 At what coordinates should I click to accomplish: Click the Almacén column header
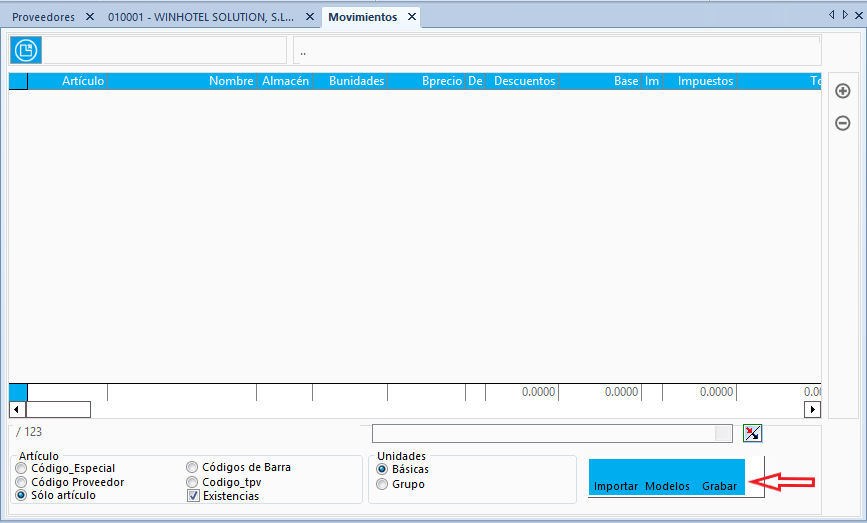[285, 81]
